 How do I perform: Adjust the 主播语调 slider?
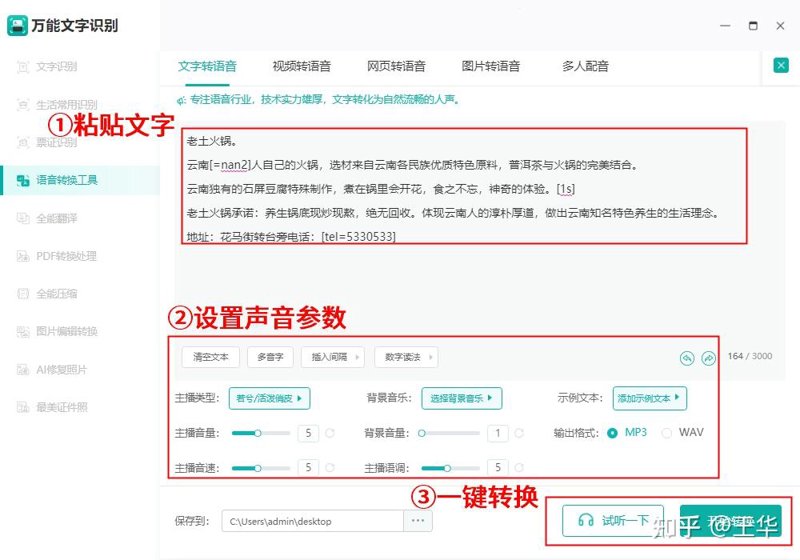(450, 468)
